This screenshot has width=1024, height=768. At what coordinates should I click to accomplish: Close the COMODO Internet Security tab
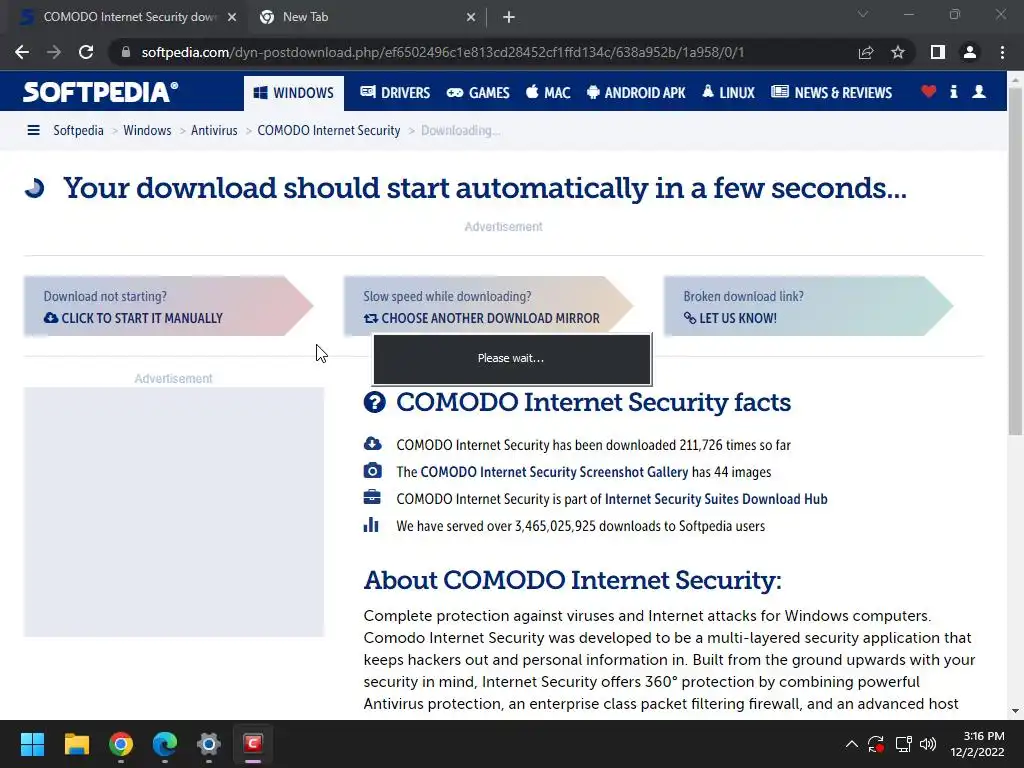coord(232,17)
